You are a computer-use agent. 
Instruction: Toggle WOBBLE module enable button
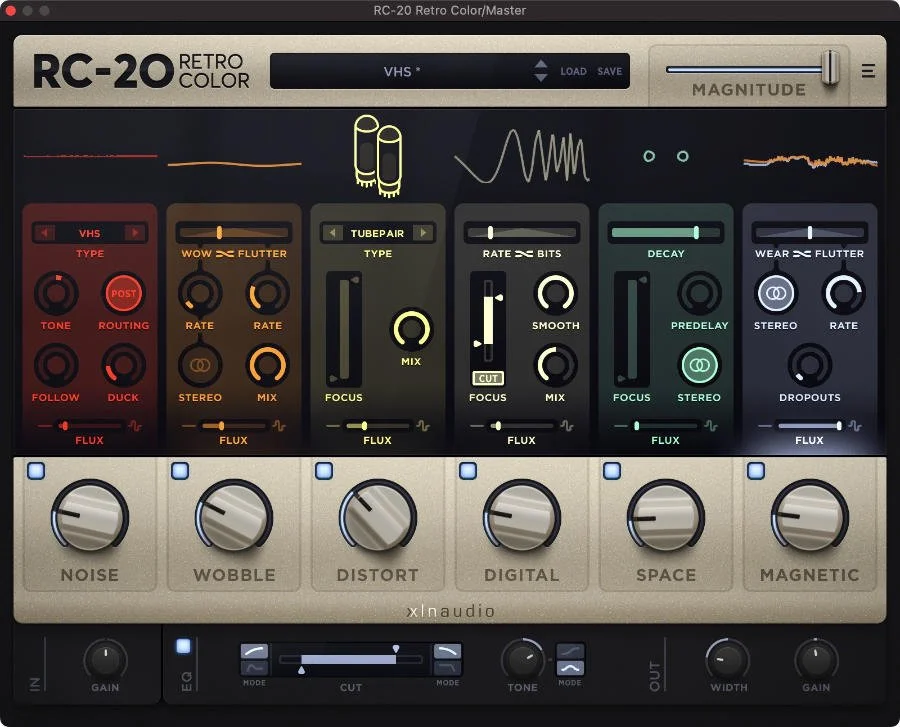pyautogui.click(x=180, y=471)
